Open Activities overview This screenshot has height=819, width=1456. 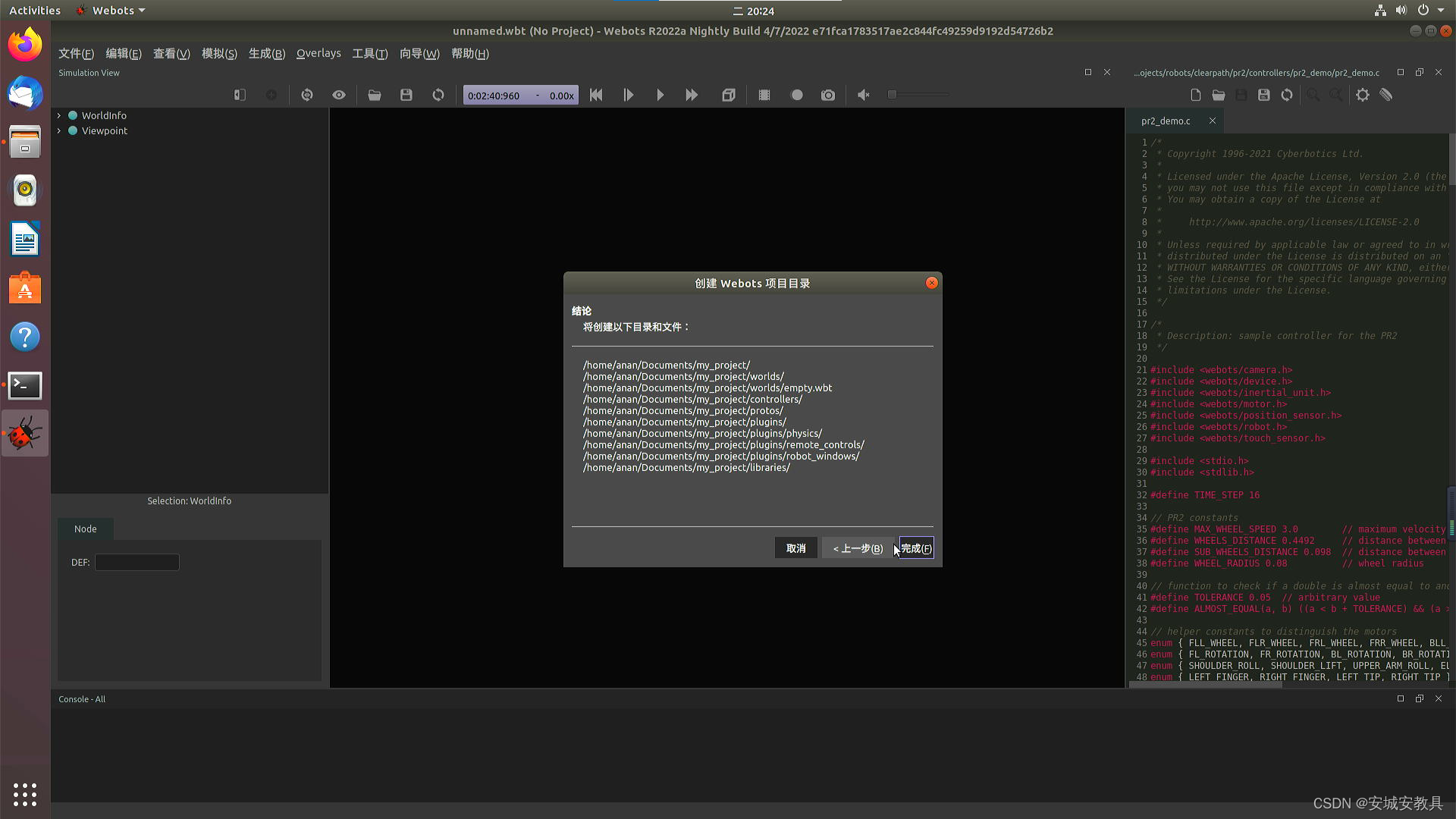click(x=35, y=11)
